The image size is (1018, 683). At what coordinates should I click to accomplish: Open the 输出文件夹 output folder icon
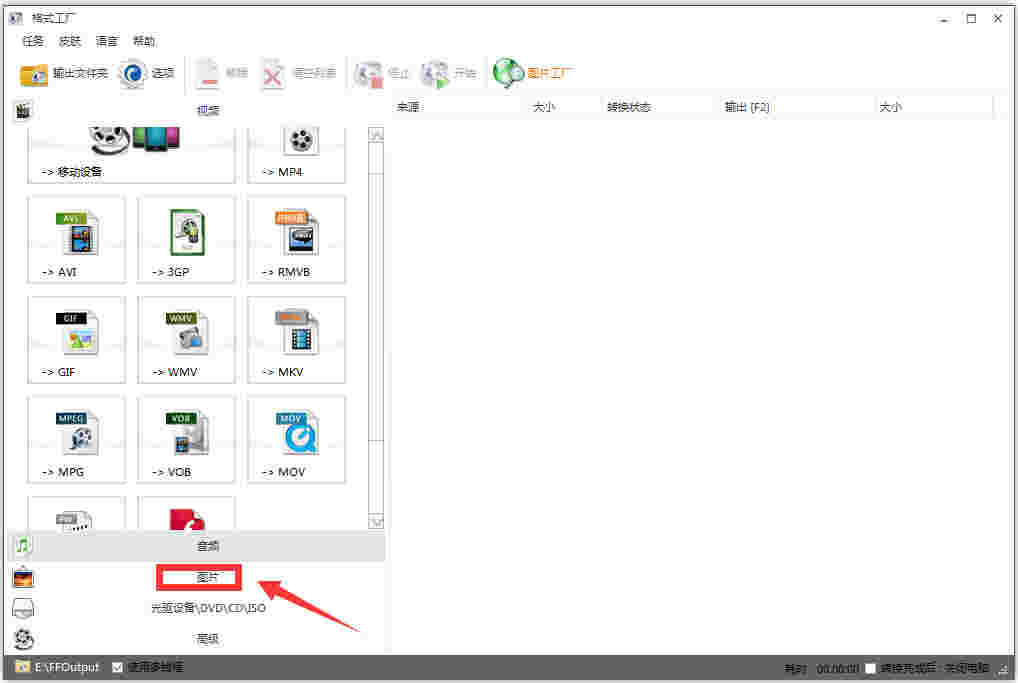[34, 74]
